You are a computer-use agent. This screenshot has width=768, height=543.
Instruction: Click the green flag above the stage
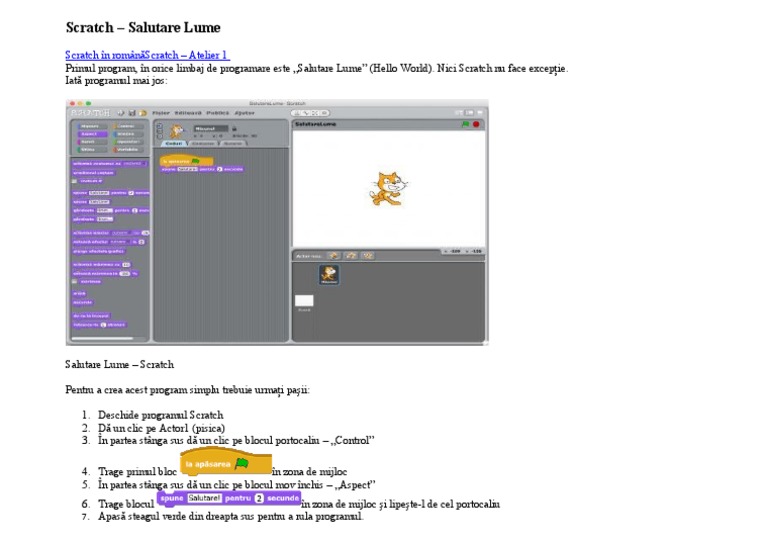click(x=465, y=124)
